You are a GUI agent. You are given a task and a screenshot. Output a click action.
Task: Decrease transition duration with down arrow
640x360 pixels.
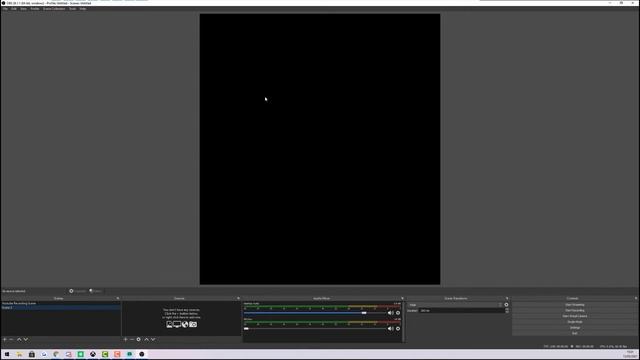pos(507,312)
